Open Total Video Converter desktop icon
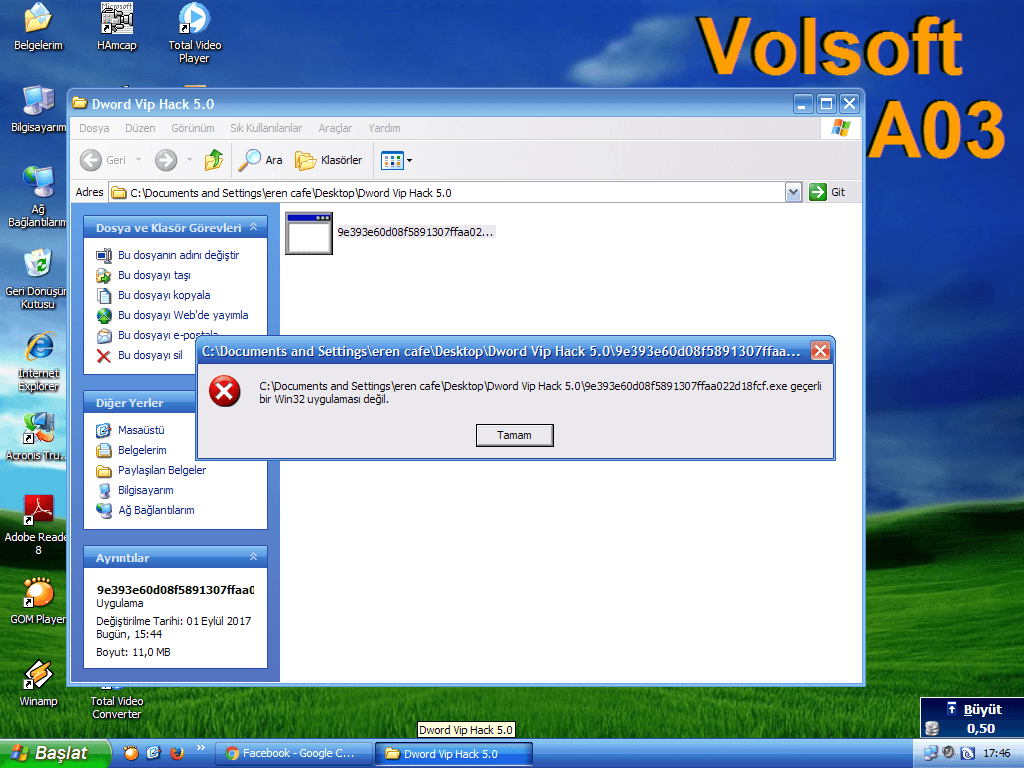This screenshot has height=768, width=1024. pos(117,703)
